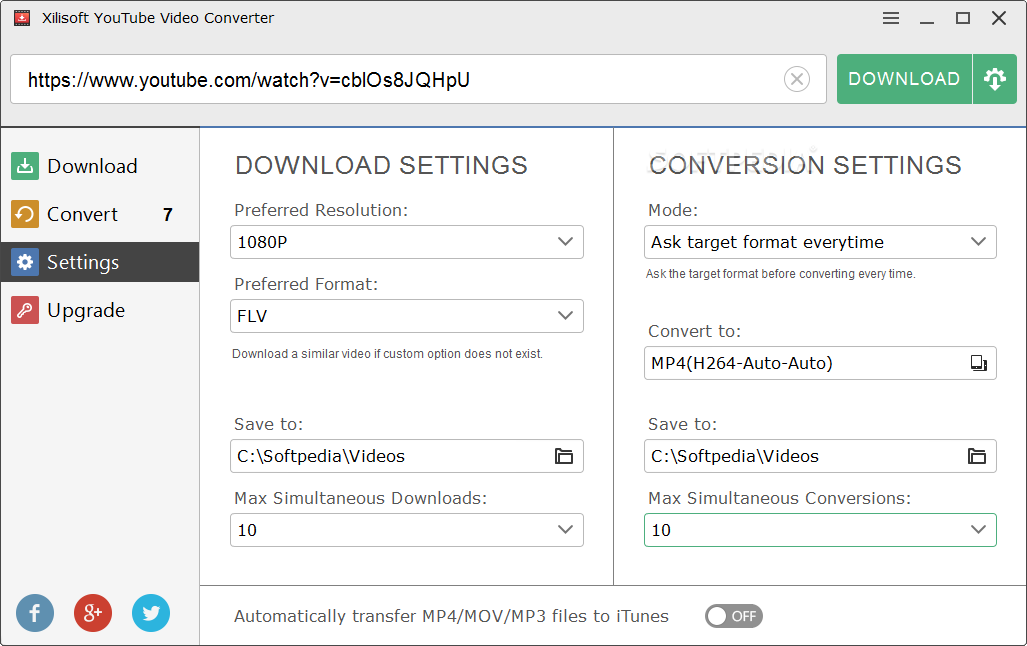Expand Preferred Resolution dropdown showing 1080P
Viewport: 1027px width, 646px height.
407,242
